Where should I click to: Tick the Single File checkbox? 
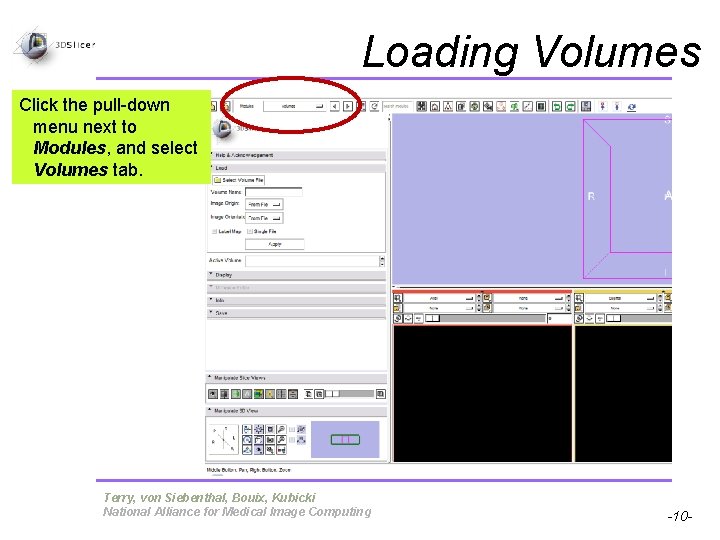click(x=250, y=231)
